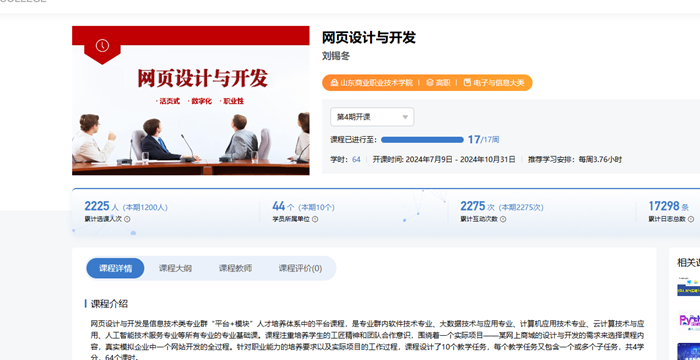This screenshot has height=360, width=700.
Task: Switch to 课程详情 tab
Action: [x=115, y=268]
